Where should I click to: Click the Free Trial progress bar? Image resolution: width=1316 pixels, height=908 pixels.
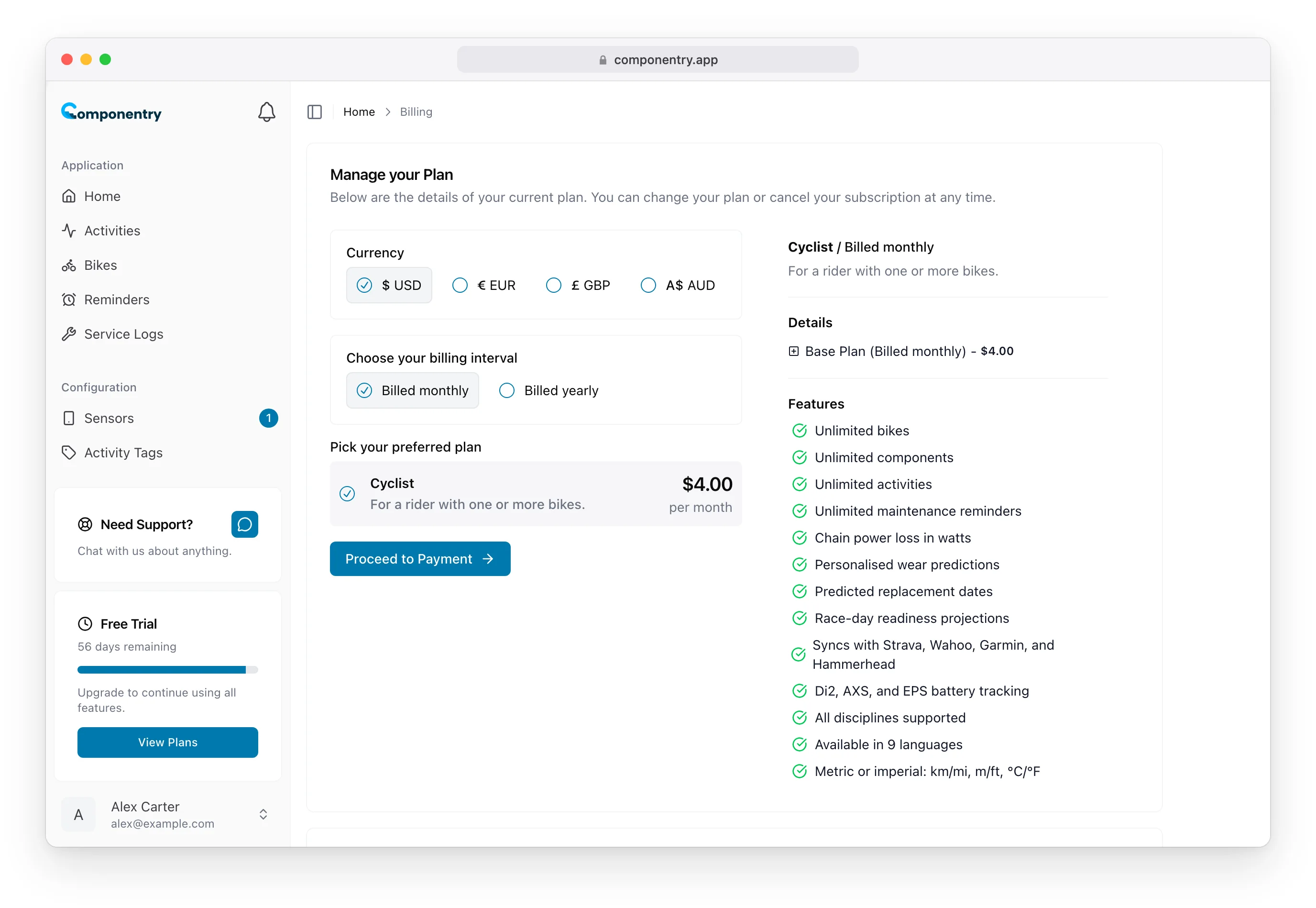[x=168, y=670]
